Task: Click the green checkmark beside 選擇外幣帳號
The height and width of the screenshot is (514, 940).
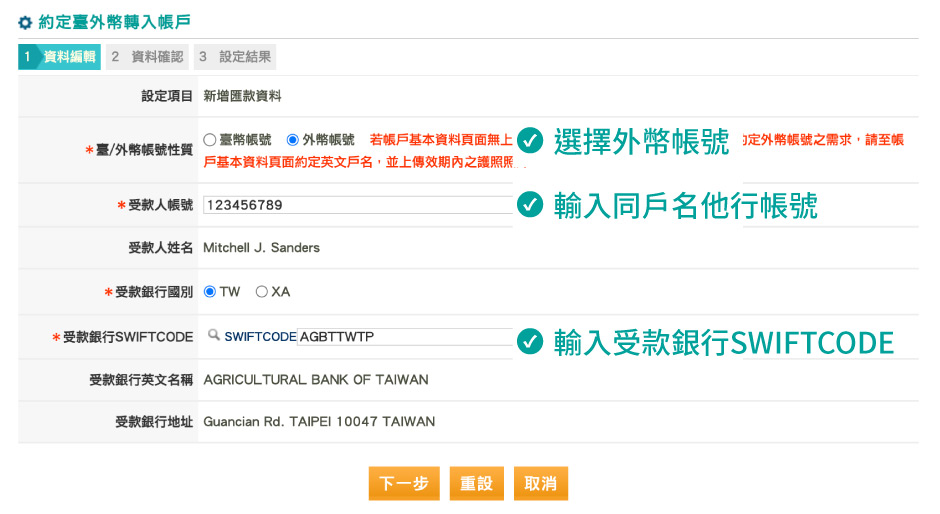Action: point(530,141)
